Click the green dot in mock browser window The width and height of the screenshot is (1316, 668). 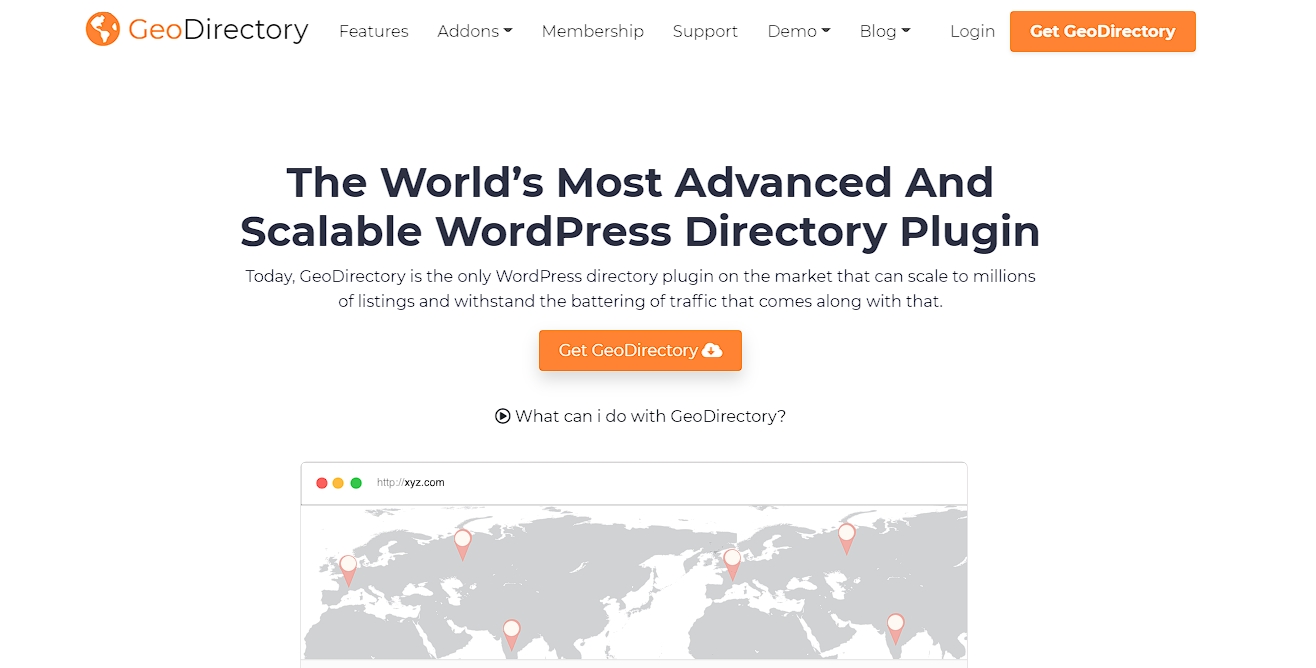pyautogui.click(x=356, y=483)
